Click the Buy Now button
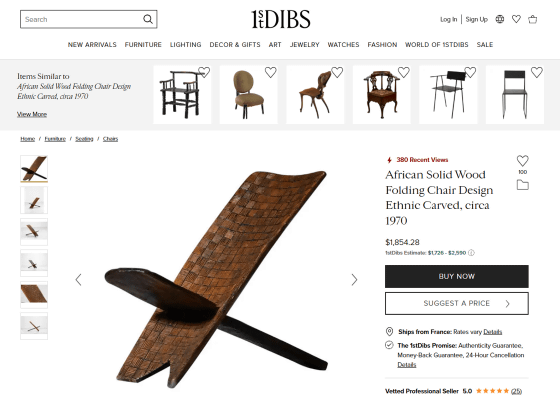Viewport: 560px width, 401px height. pos(456,276)
